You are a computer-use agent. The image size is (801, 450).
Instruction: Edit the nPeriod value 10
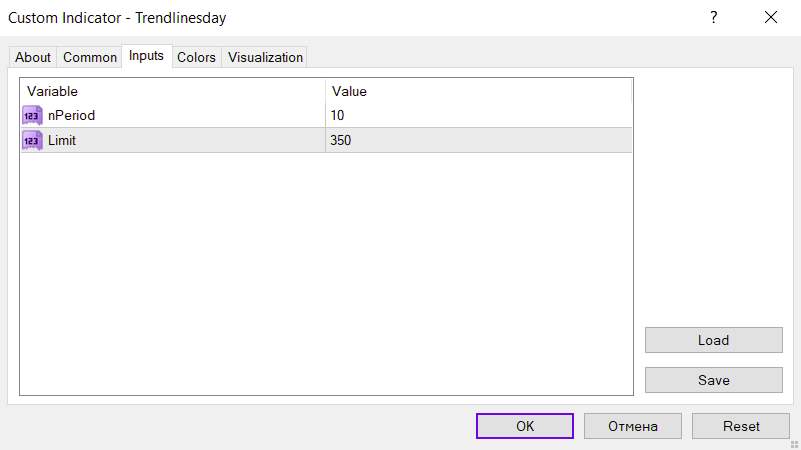tap(480, 115)
